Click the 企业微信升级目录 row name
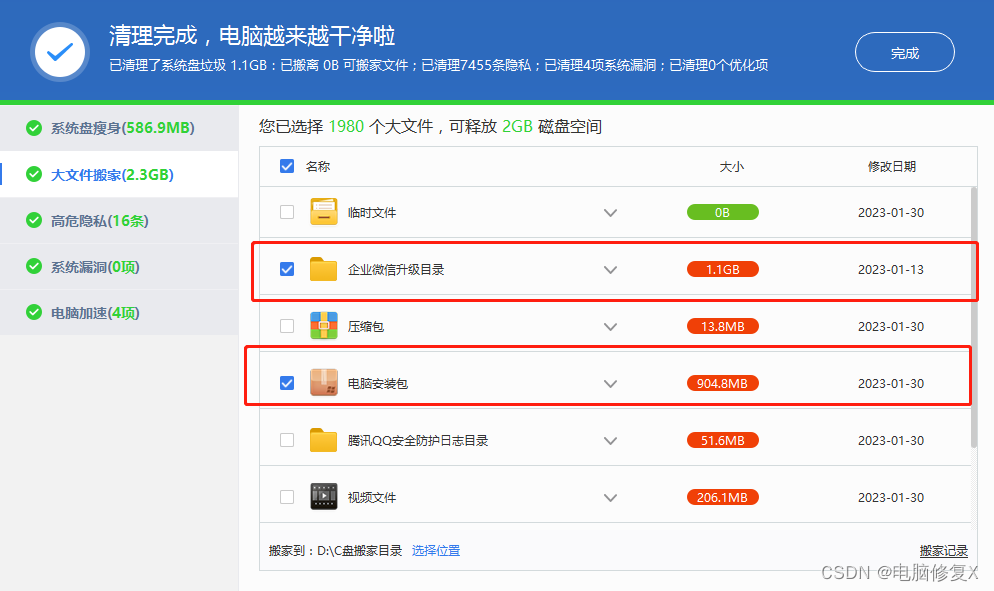 (396, 270)
